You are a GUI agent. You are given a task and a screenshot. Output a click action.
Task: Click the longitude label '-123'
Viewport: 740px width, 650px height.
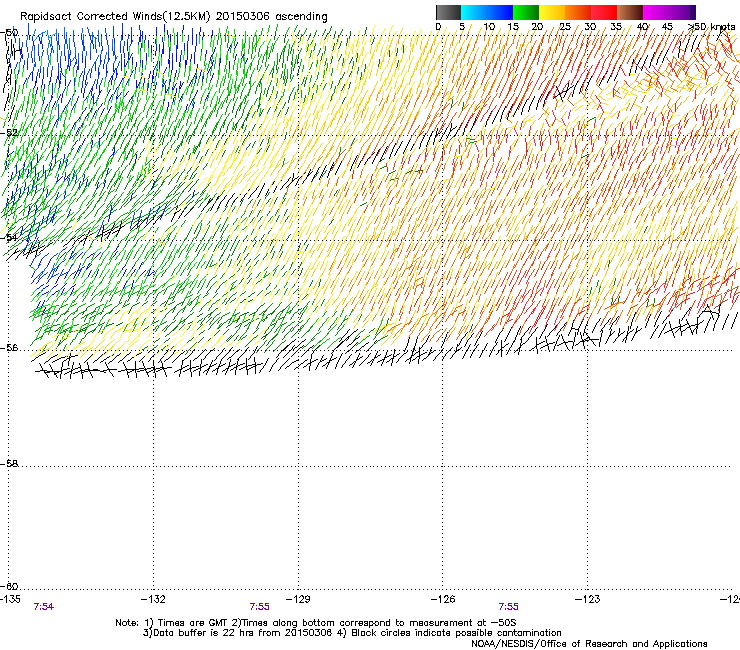tap(588, 599)
